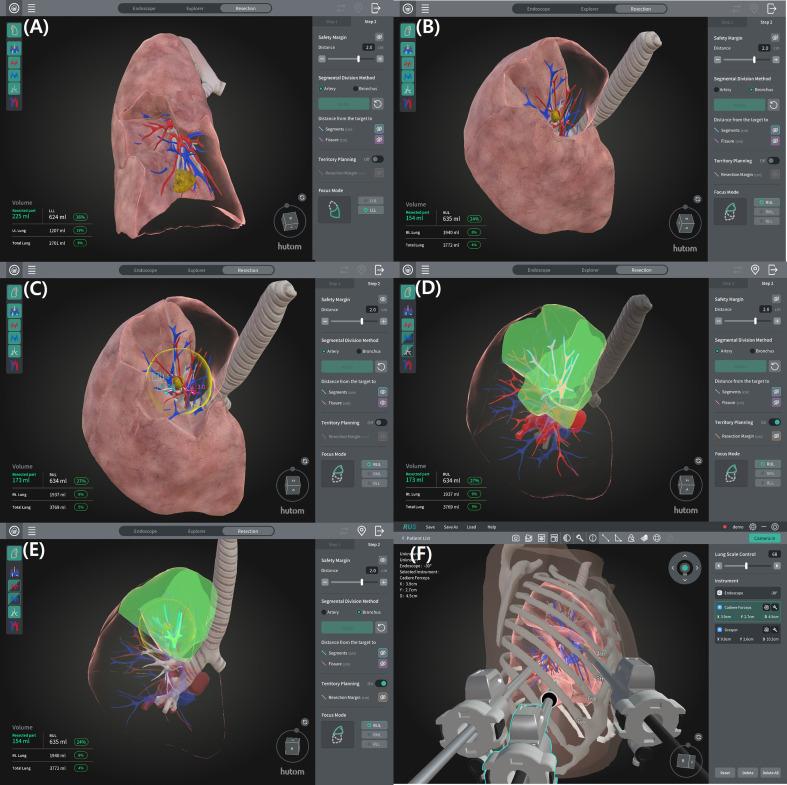
Task: Click the exit icon at top right of panel B
Action: click(x=772, y=9)
